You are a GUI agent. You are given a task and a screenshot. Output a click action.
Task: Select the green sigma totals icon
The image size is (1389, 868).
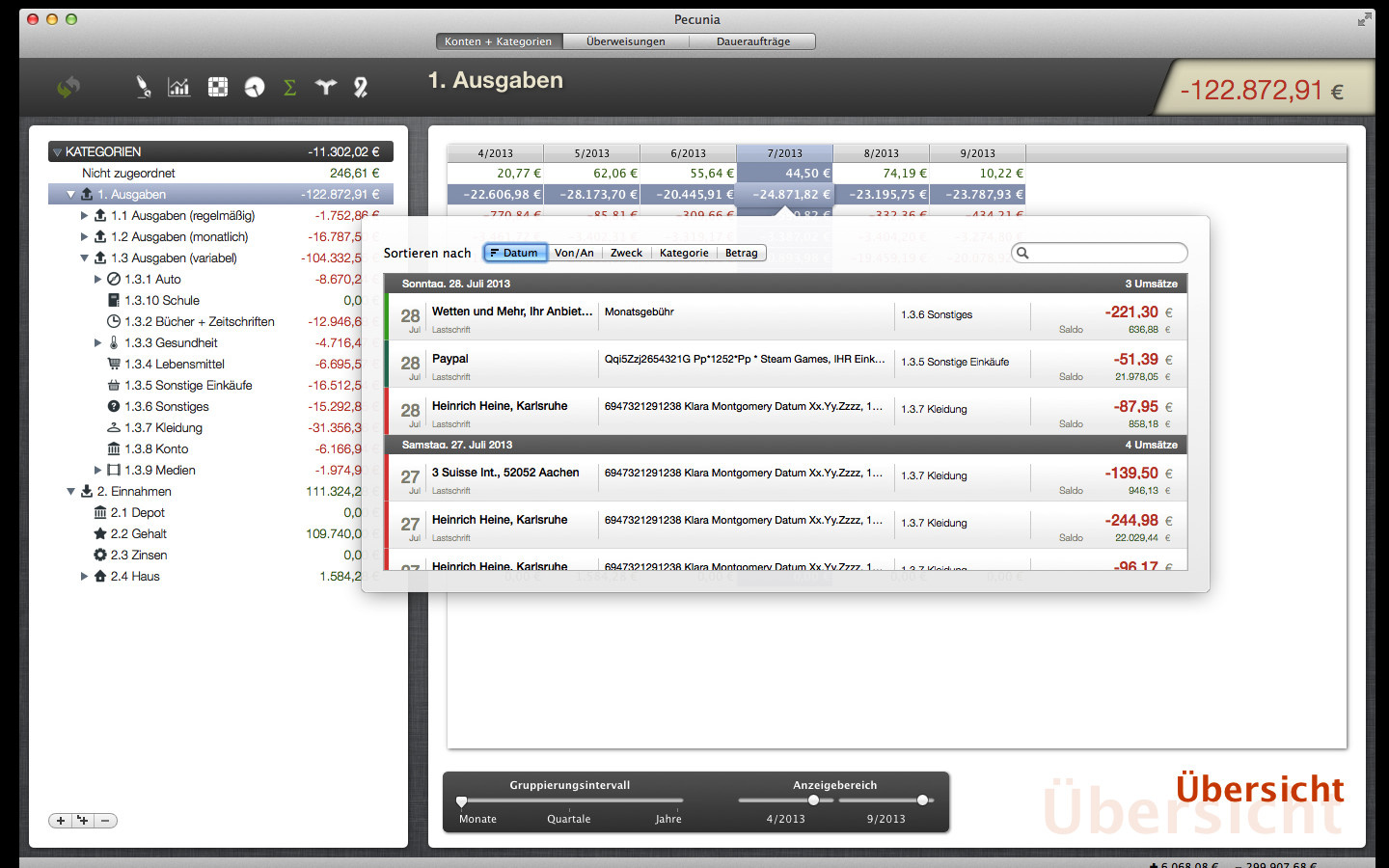(x=289, y=87)
